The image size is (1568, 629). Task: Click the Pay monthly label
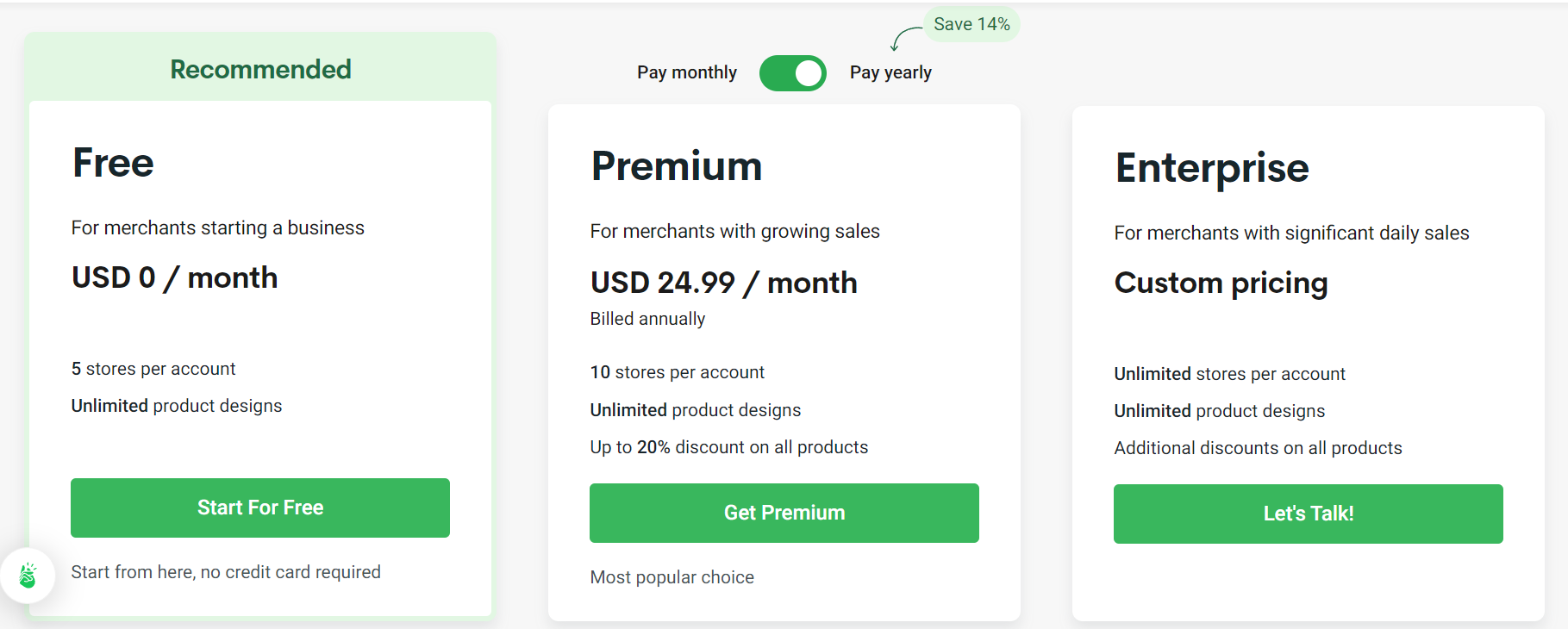pos(686,72)
